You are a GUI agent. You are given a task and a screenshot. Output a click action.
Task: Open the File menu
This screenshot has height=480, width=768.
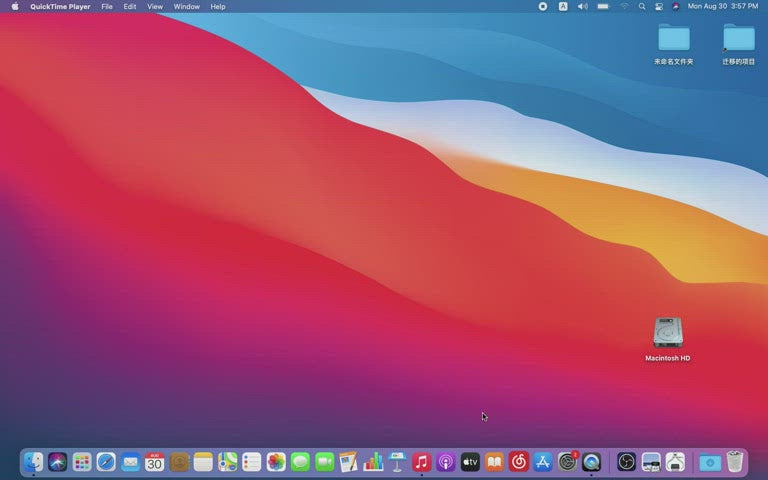click(107, 6)
